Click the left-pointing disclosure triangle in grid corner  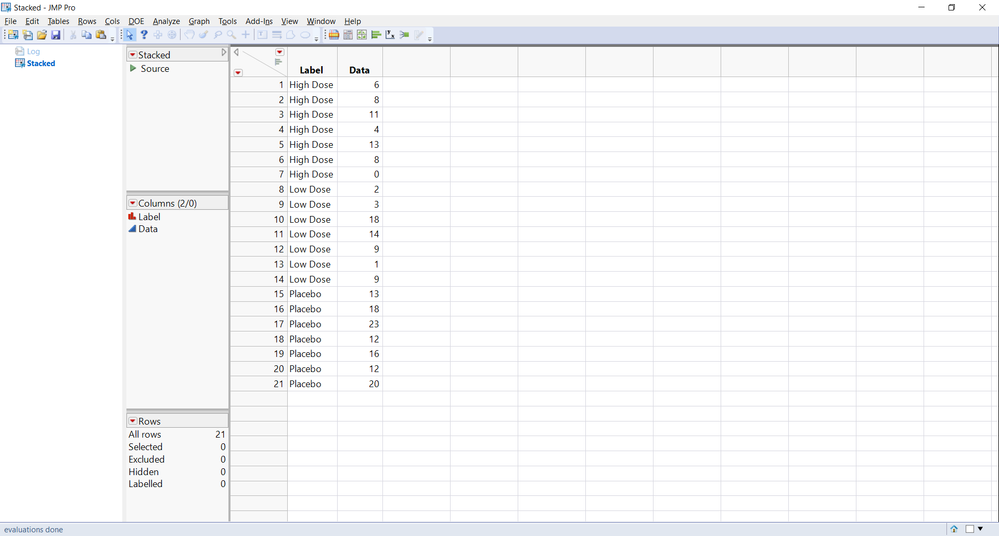click(x=236, y=53)
